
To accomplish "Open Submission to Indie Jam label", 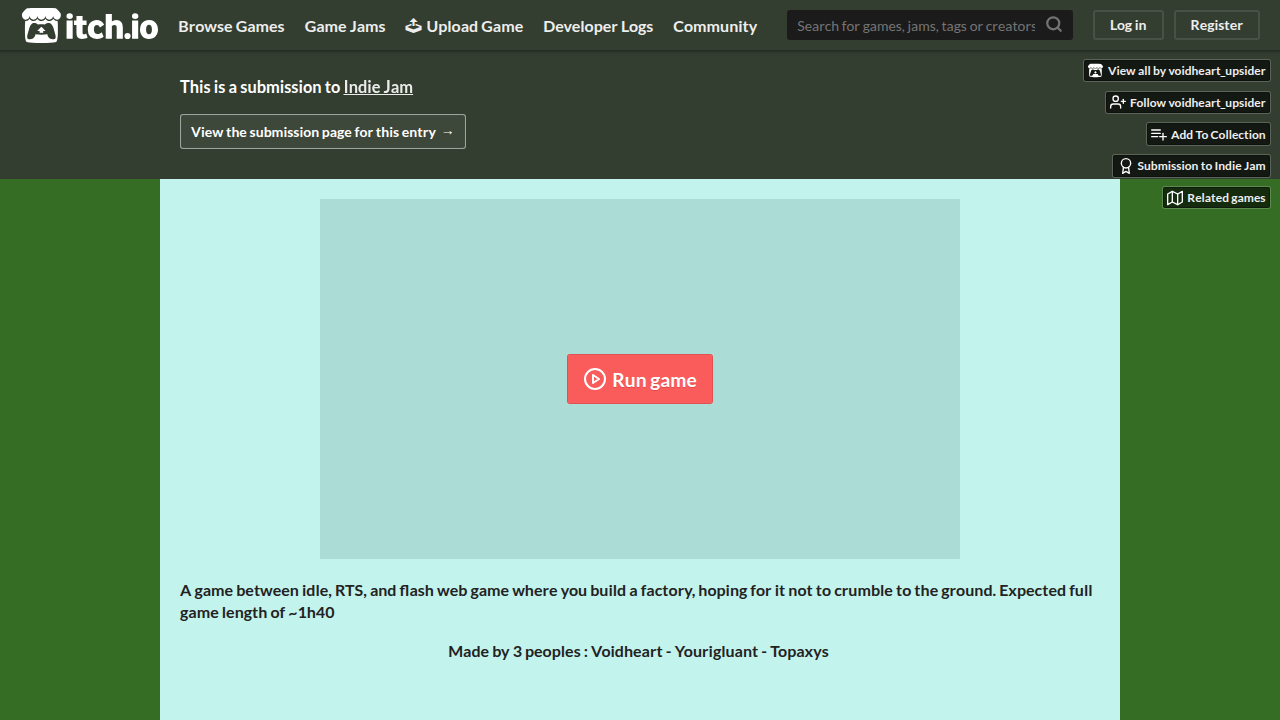I will click(1201, 166).
